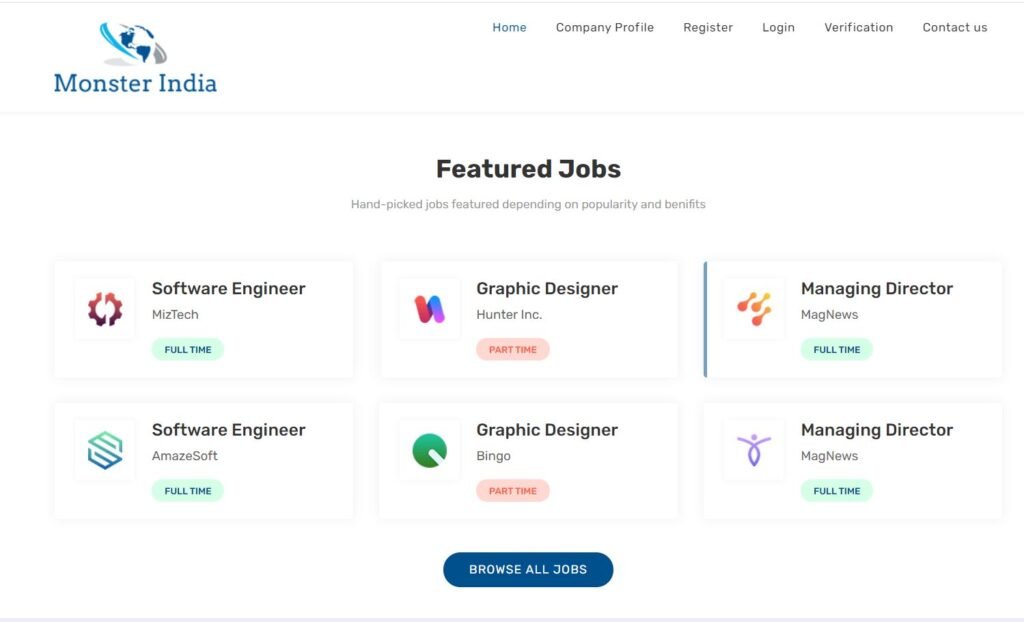Open Graphic Designer job at Hunter Inc.
The height and width of the screenshot is (622, 1024).
tap(547, 289)
